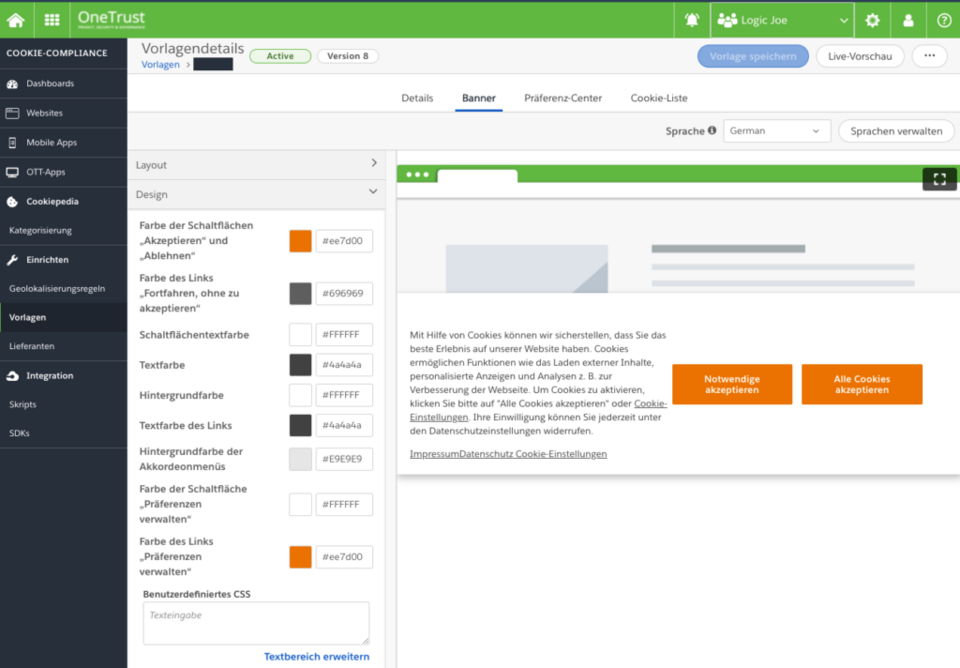Open the settings gear icon
Screen dimensions: 960x668
point(872,20)
